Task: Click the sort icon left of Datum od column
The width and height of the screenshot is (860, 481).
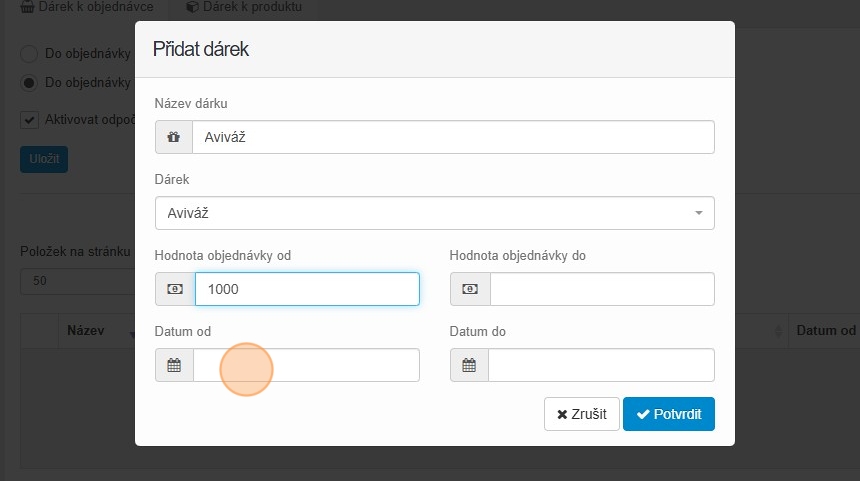Action: point(779,331)
